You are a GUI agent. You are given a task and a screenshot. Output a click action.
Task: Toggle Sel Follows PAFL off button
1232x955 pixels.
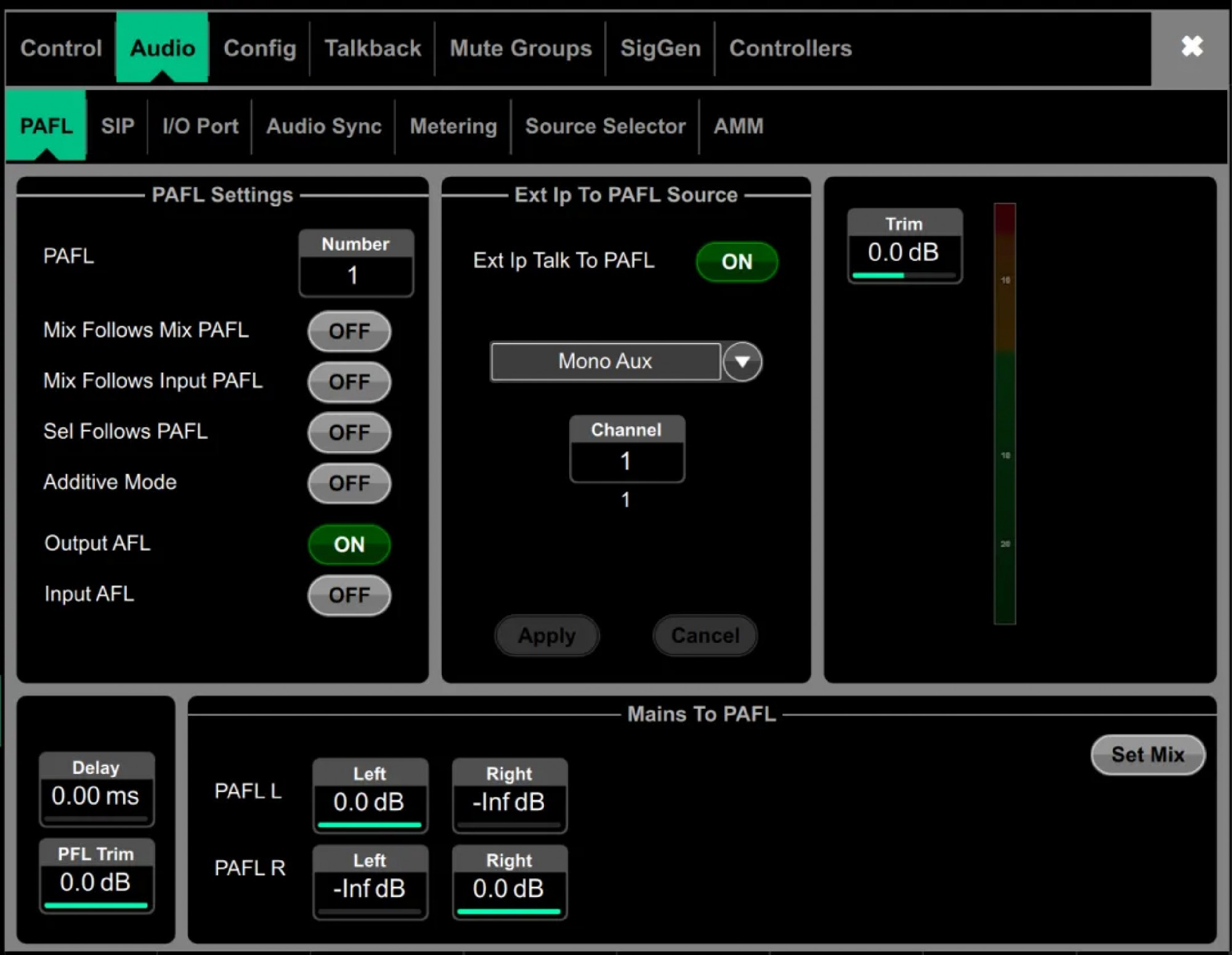tap(349, 432)
